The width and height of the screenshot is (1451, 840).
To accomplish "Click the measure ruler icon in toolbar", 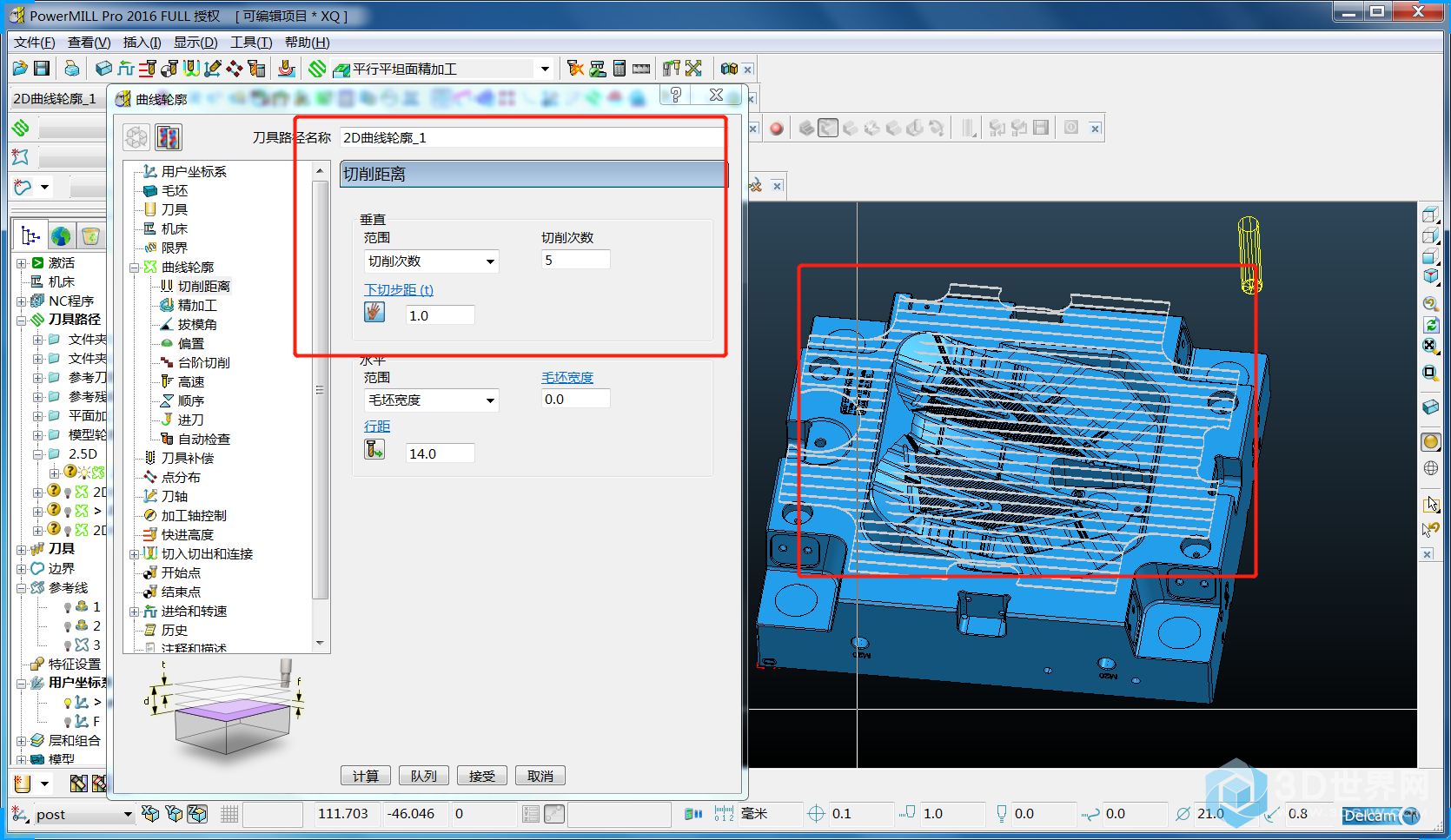I will tap(641, 69).
